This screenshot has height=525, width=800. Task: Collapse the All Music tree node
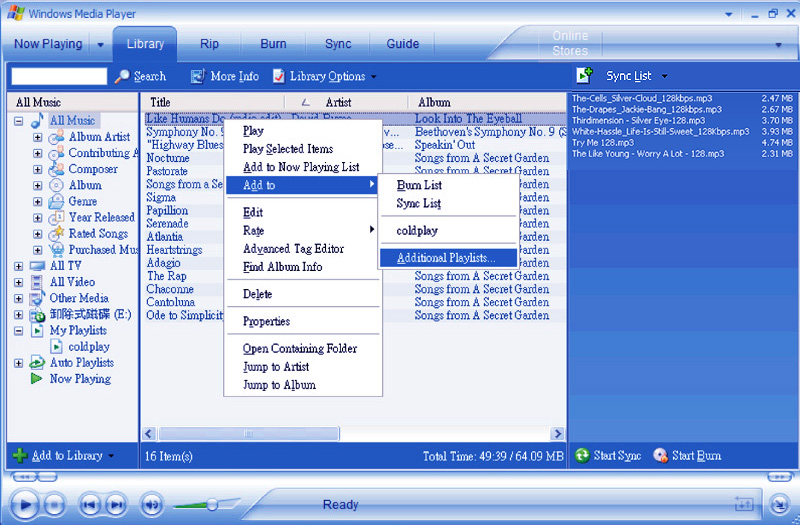(x=18, y=121)
